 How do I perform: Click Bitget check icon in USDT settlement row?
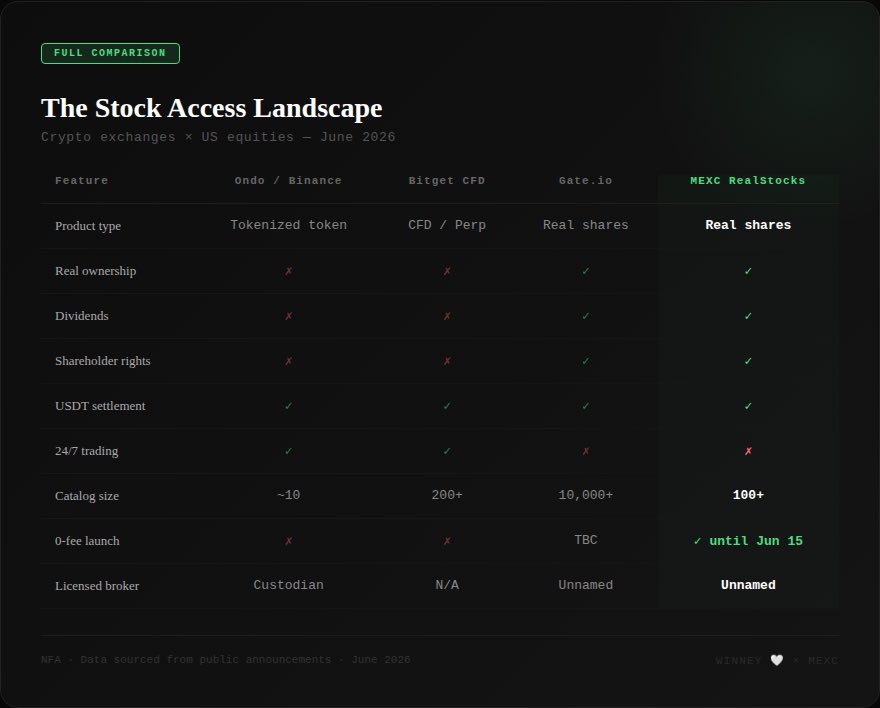(447, 406)
